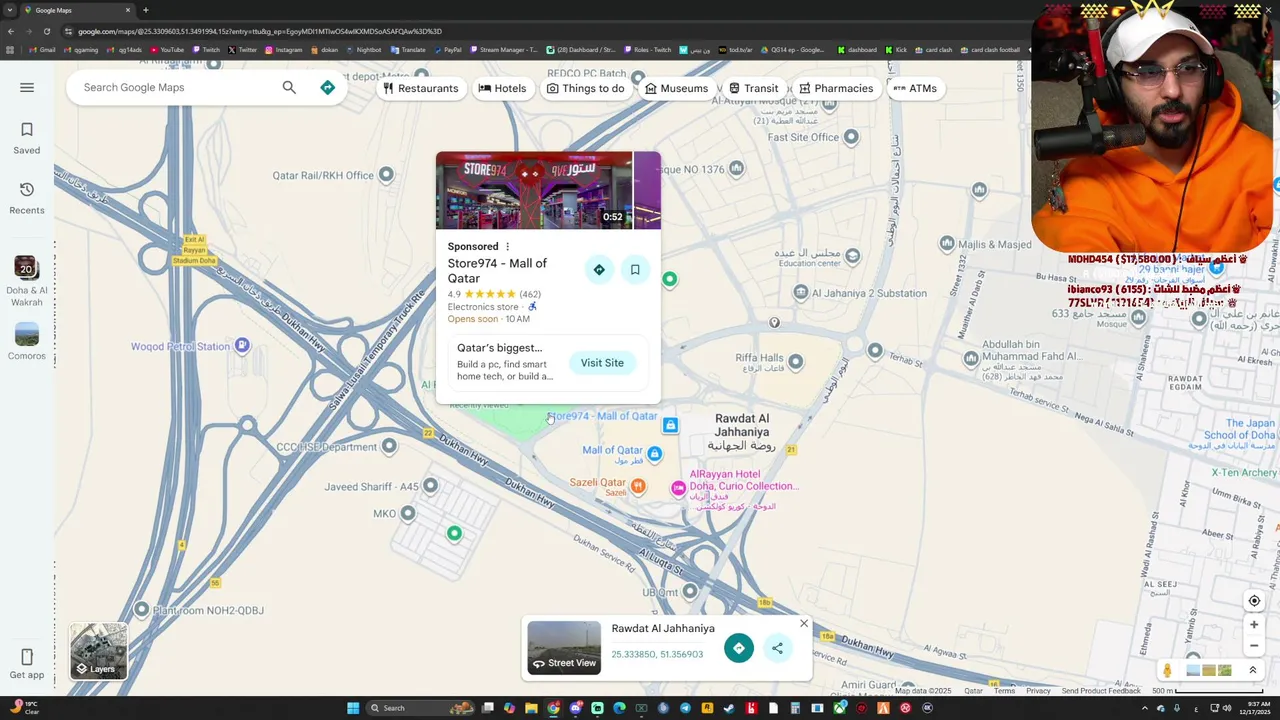Reload the page in Chrome

coord(46,31)
